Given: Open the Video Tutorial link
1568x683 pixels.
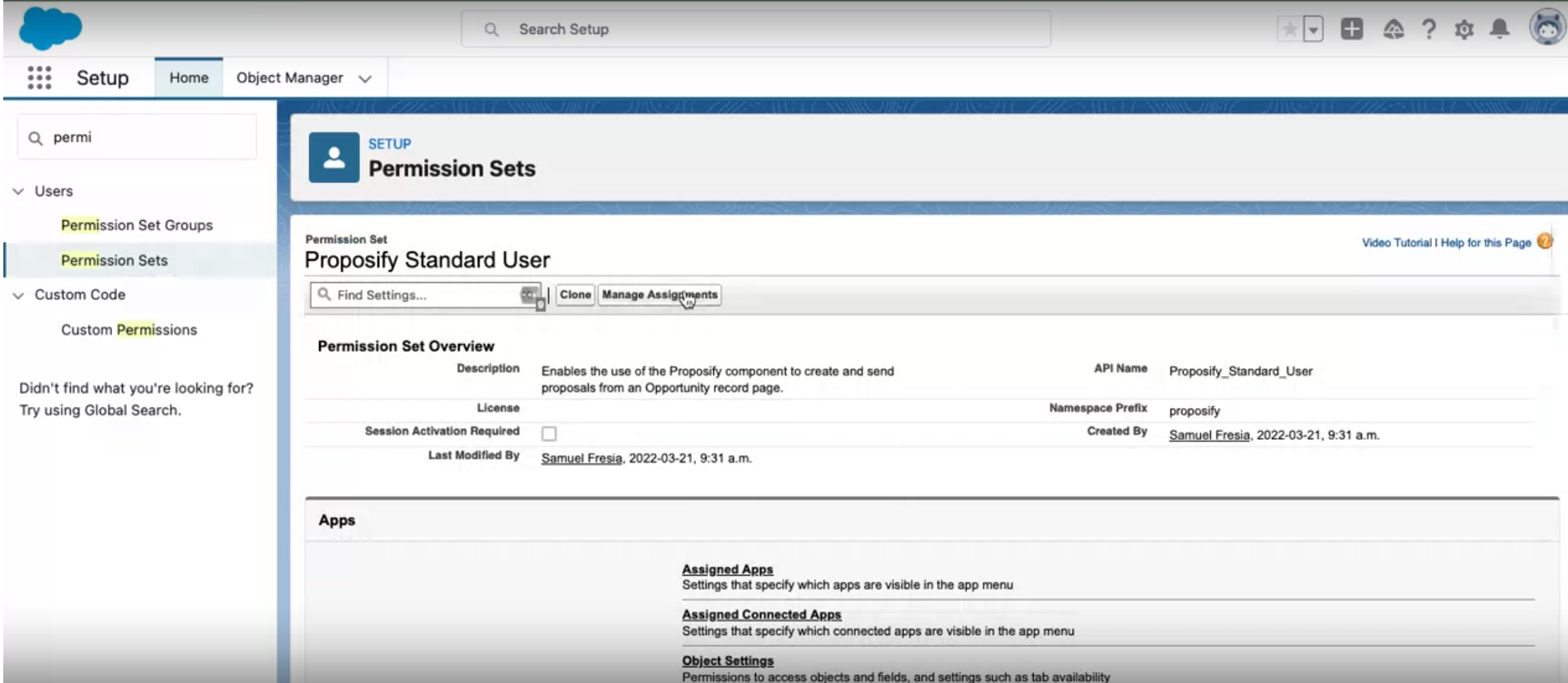Looking at the screenshot, I should point(1397,243).
